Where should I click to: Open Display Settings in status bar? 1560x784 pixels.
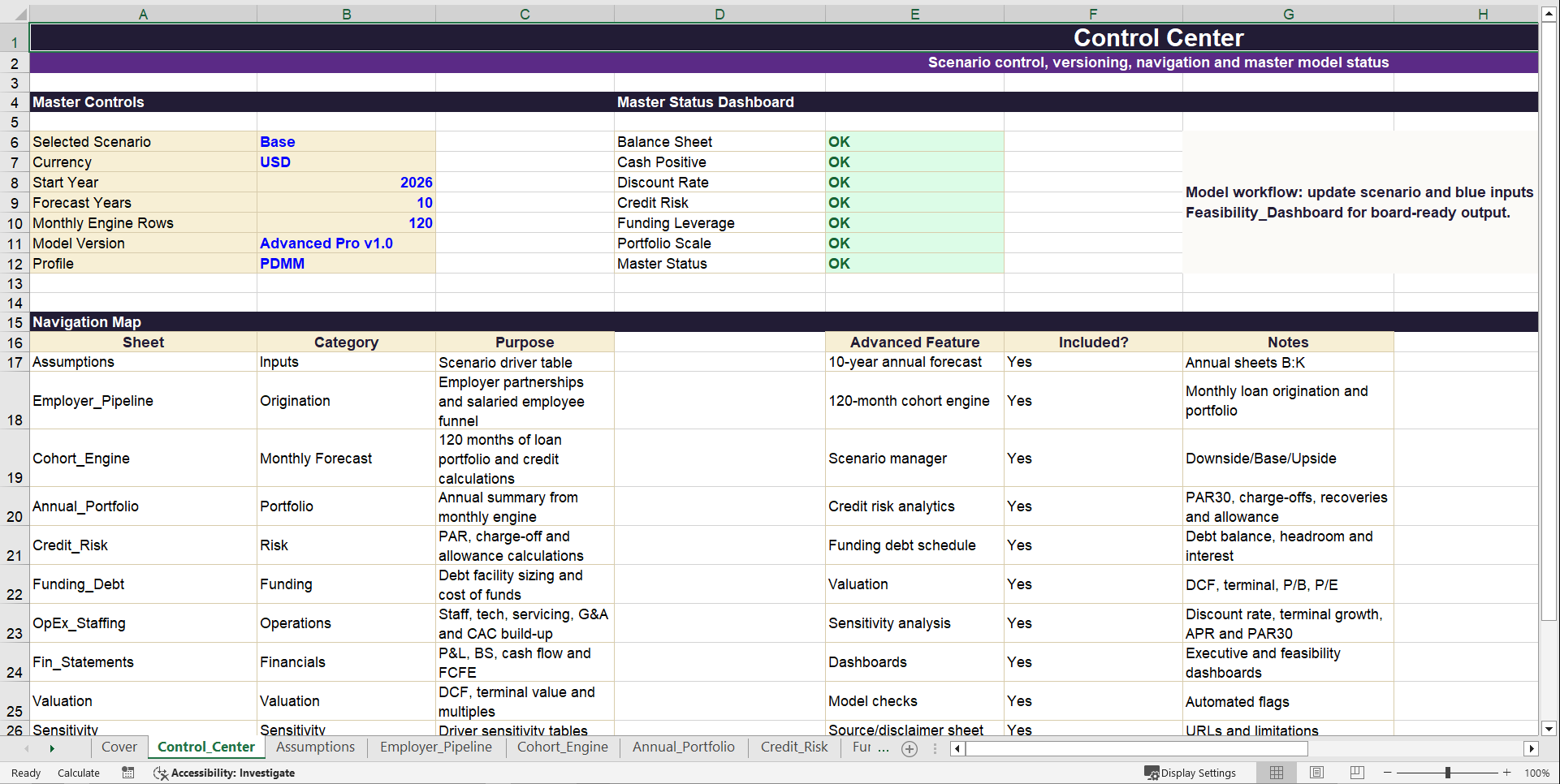click(1191, 773)
